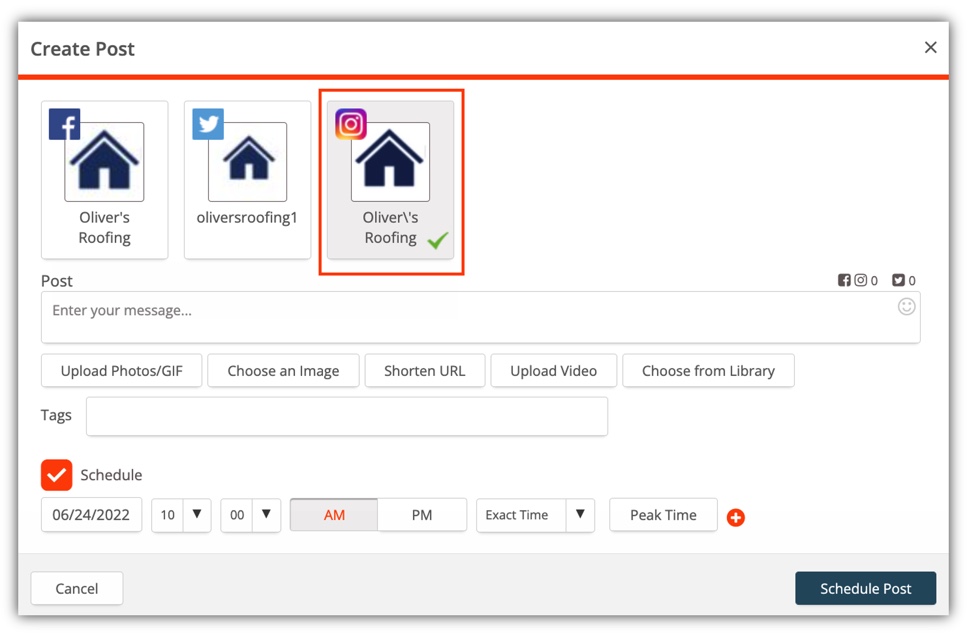Open the minutes dropdown showing 00
This screenshot has height=641, width=968.
[251, 515]
